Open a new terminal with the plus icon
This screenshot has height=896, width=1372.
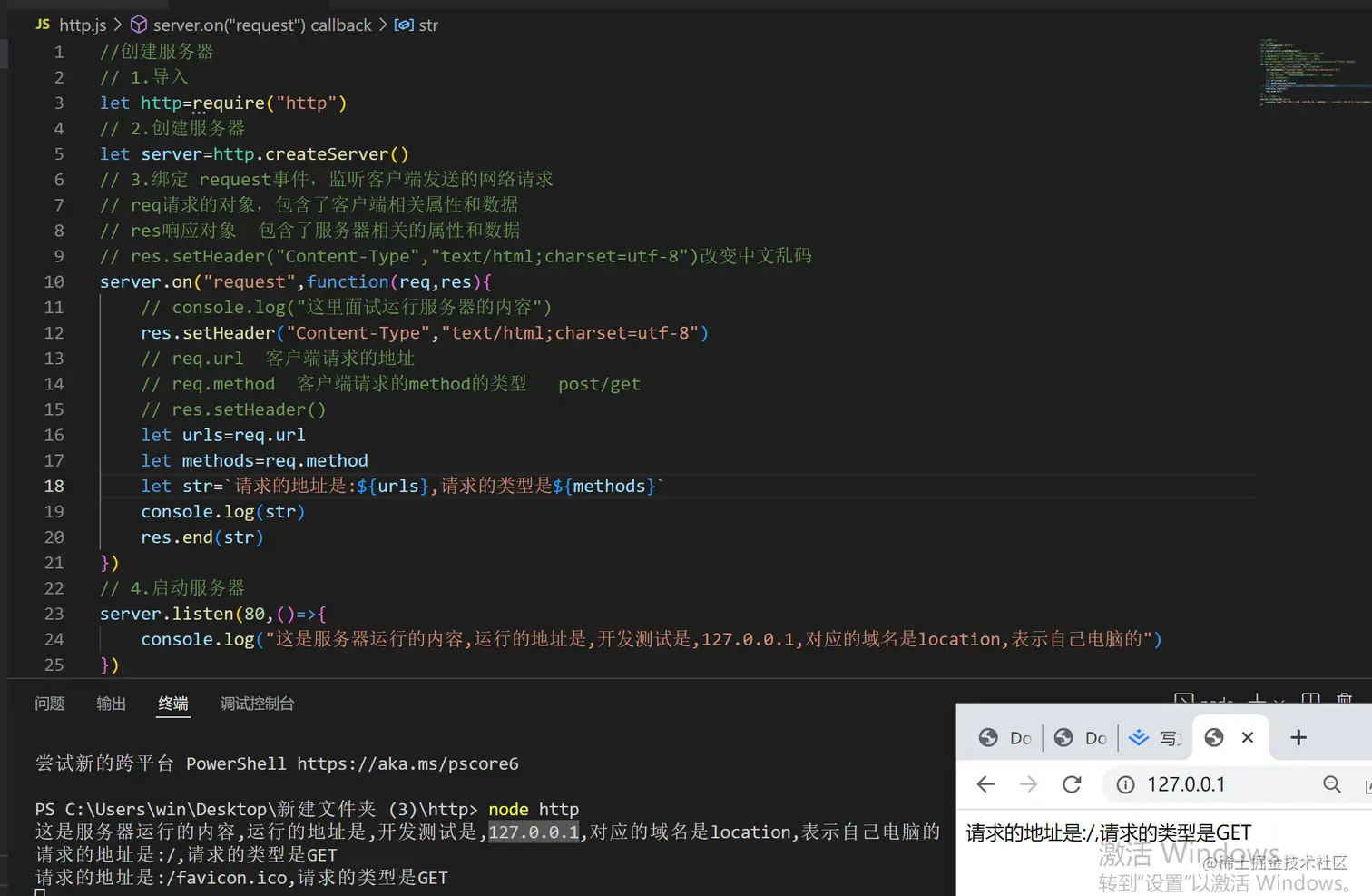(x=1256, y=701)
